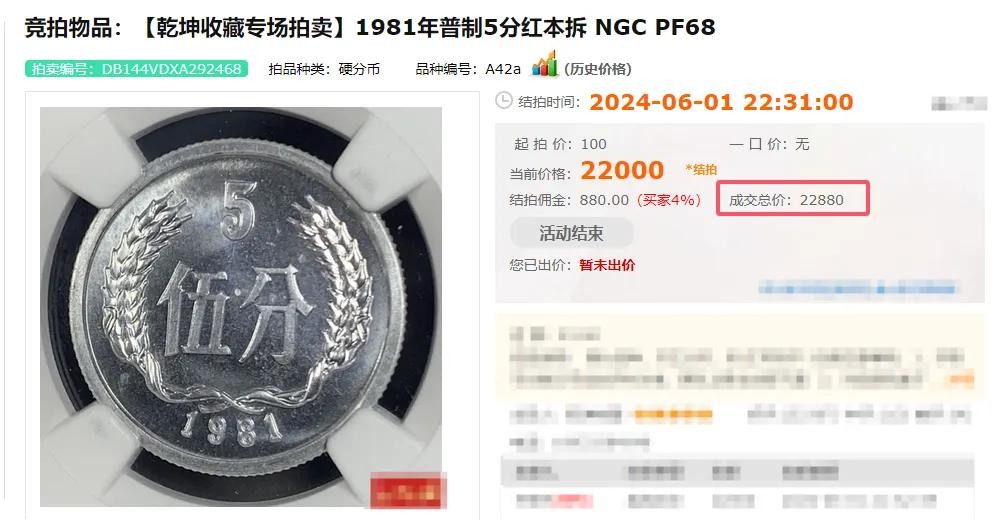The height and width of the screenshot is (520, 1002).
Task: Open the price history bar chart icon
Action: pos(544,65)
